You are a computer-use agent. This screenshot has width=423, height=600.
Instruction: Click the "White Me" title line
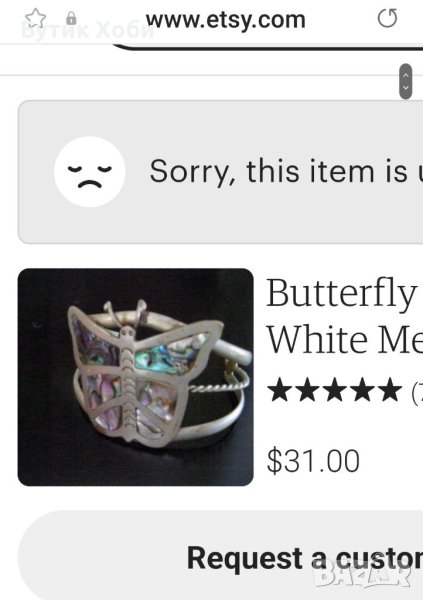(345, 340)
